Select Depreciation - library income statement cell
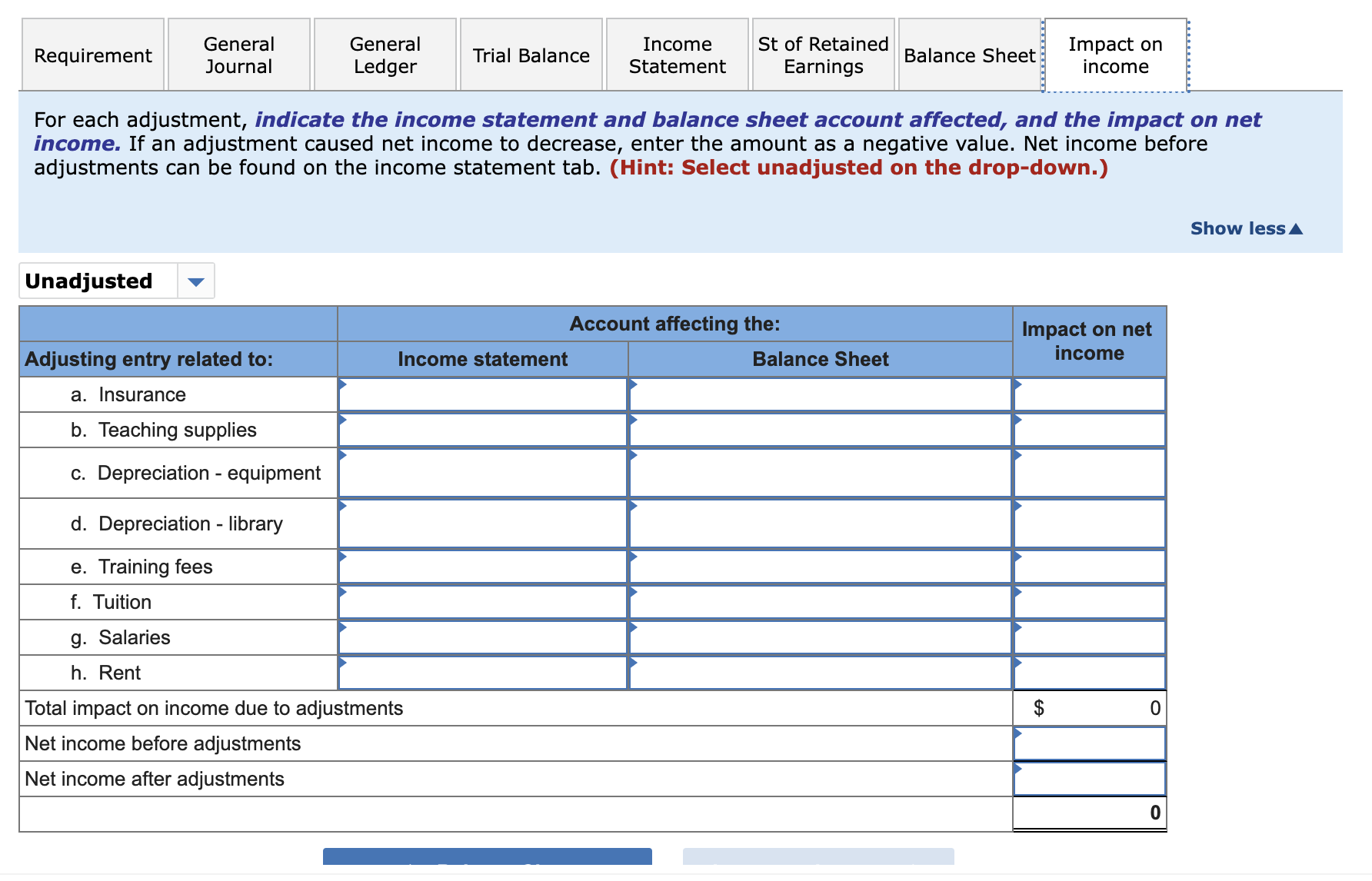Screen dimensions: 1372x881 483,524
